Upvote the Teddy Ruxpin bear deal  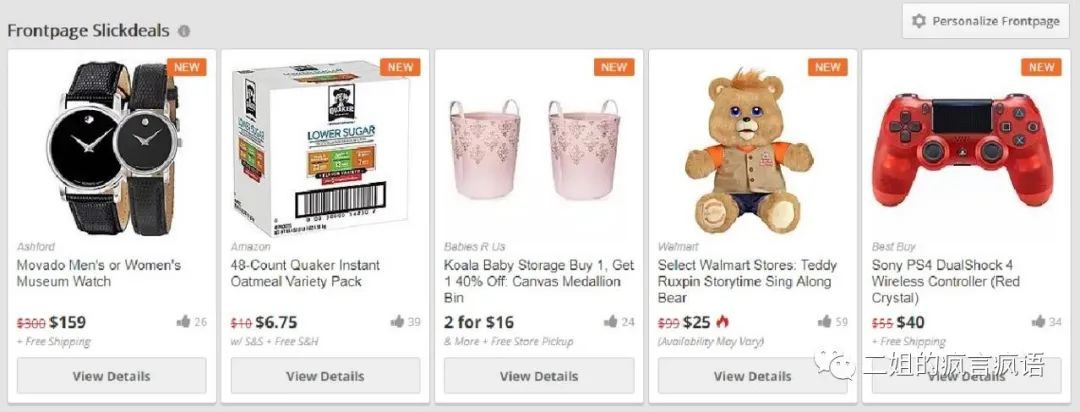pyautogui.click(x=825, y=322)
